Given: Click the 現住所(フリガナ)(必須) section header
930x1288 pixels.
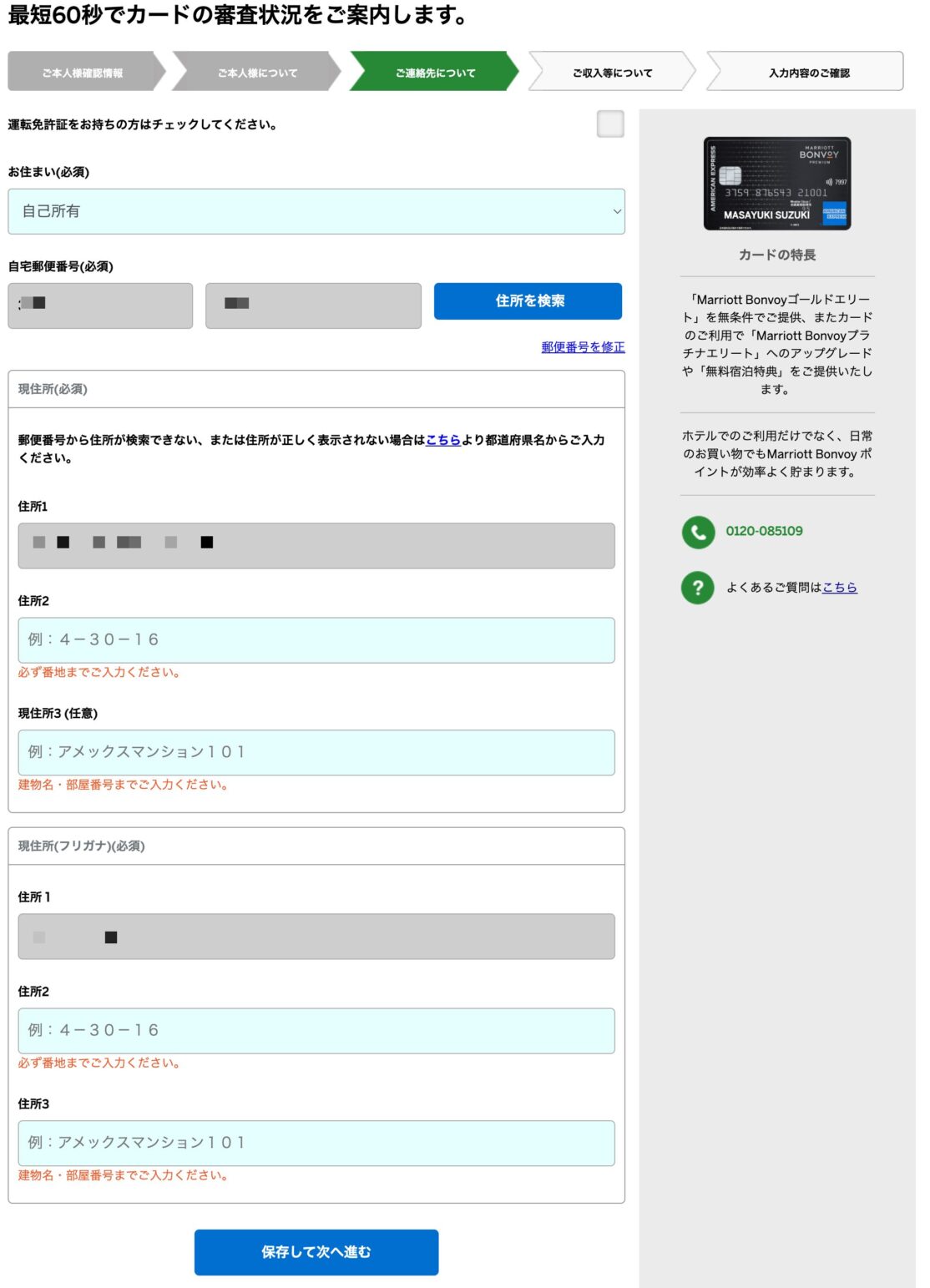Looking at the screenshot, I should (316, 846).
